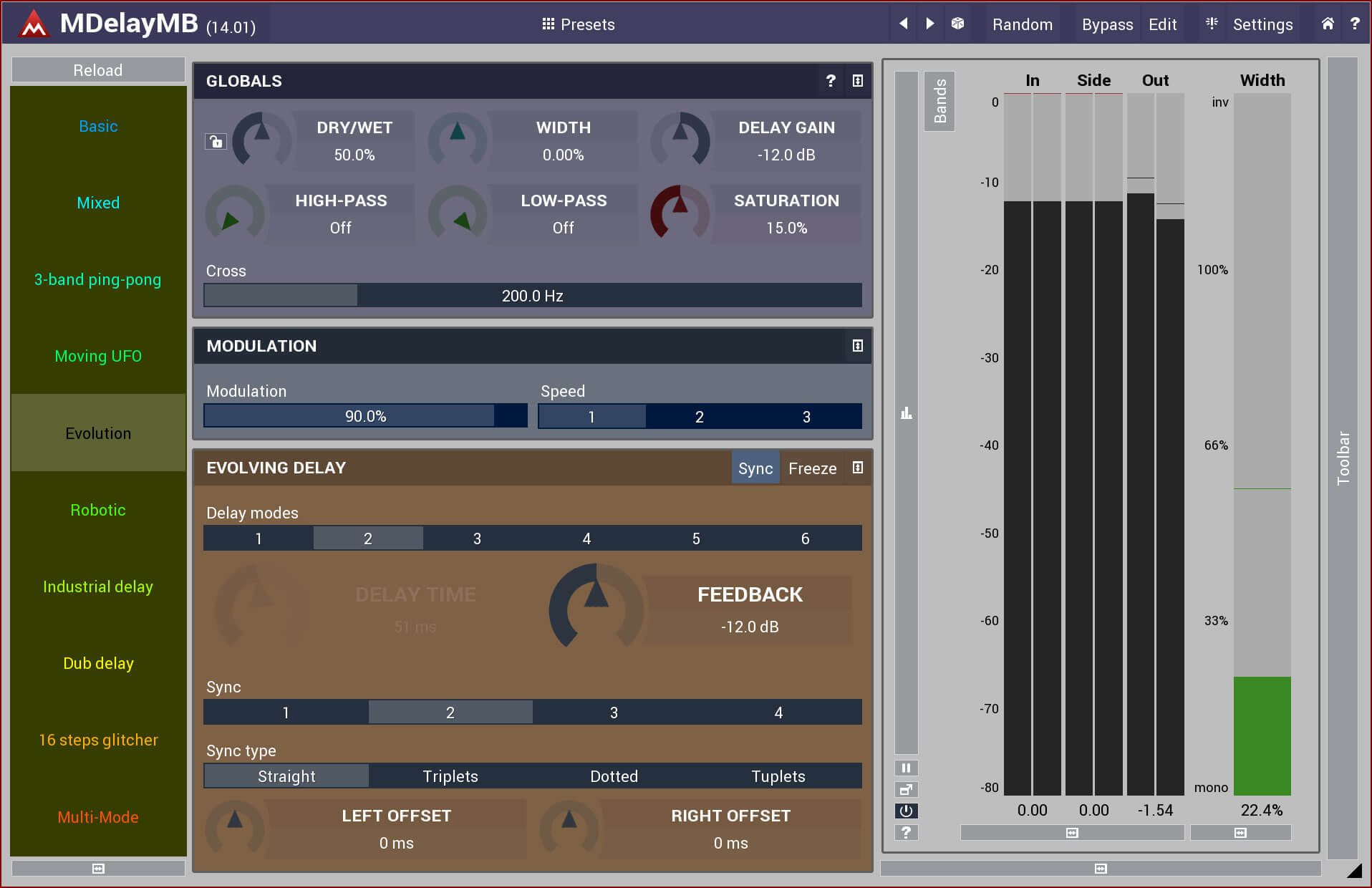The image size is (1372, 888).
Task: Select the Multi-Mode preset
Action: point(98,817)
